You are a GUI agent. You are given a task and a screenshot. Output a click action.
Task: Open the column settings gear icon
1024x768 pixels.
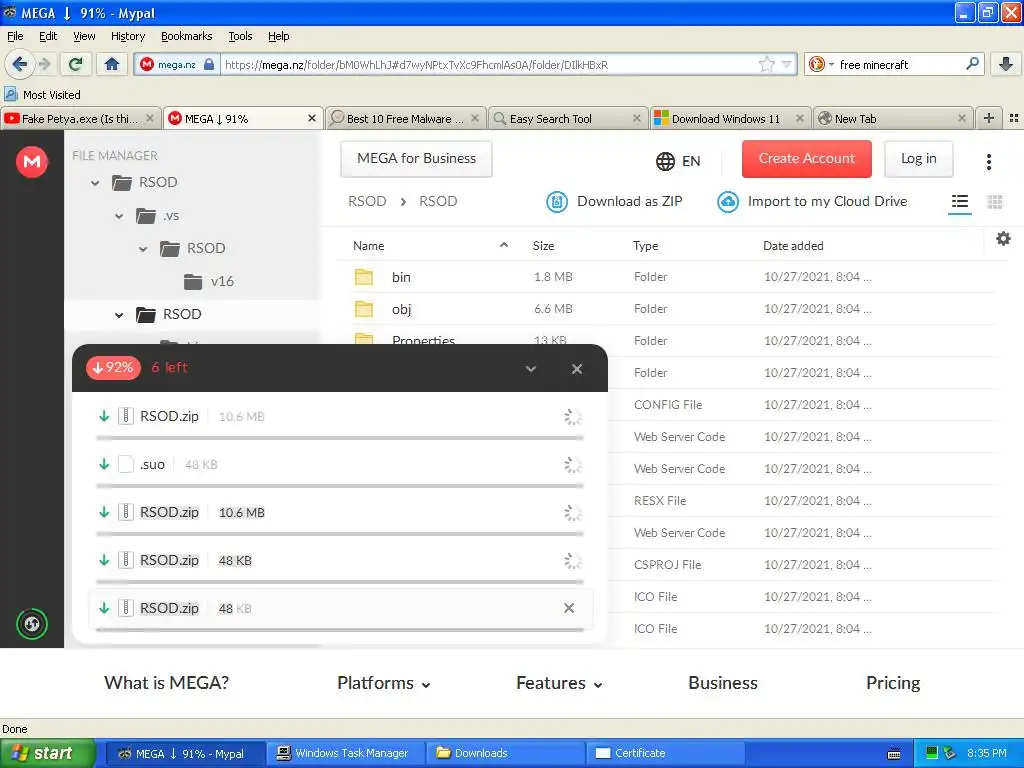[1003, 239]
